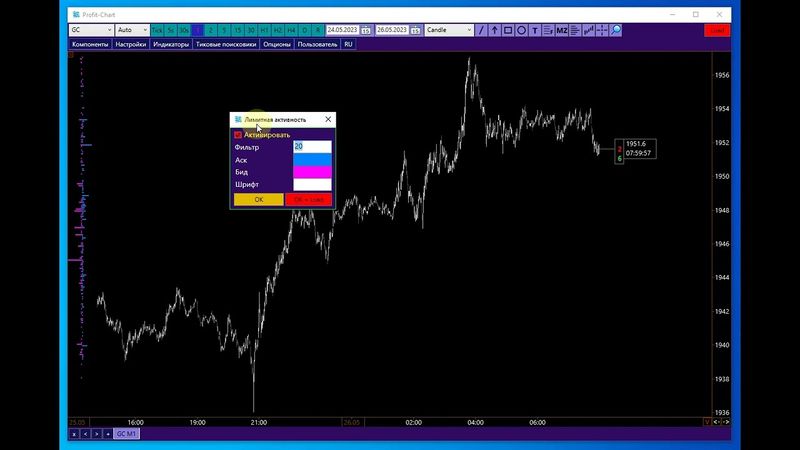The image size is (800, 450).
Task: Select the rectangle drawing tool
Action: [x=508, y=30]
